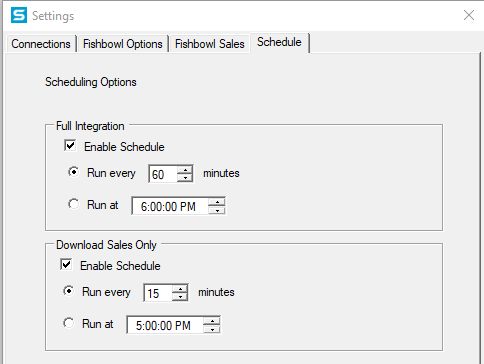Increase Download Sales 15 minutes up arrow

click(x=180, y=289)
